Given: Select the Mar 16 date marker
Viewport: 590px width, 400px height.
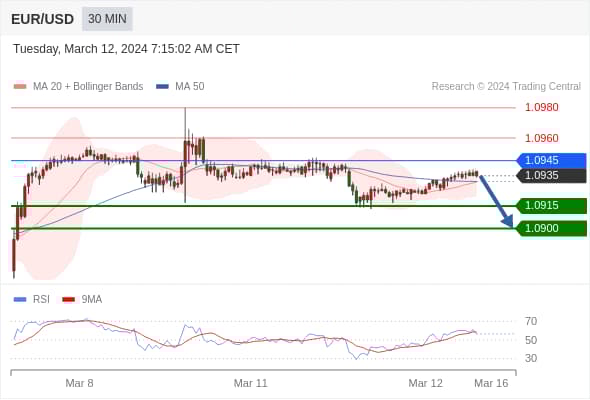Looking at the screenshot, I should tap(491, 383).
